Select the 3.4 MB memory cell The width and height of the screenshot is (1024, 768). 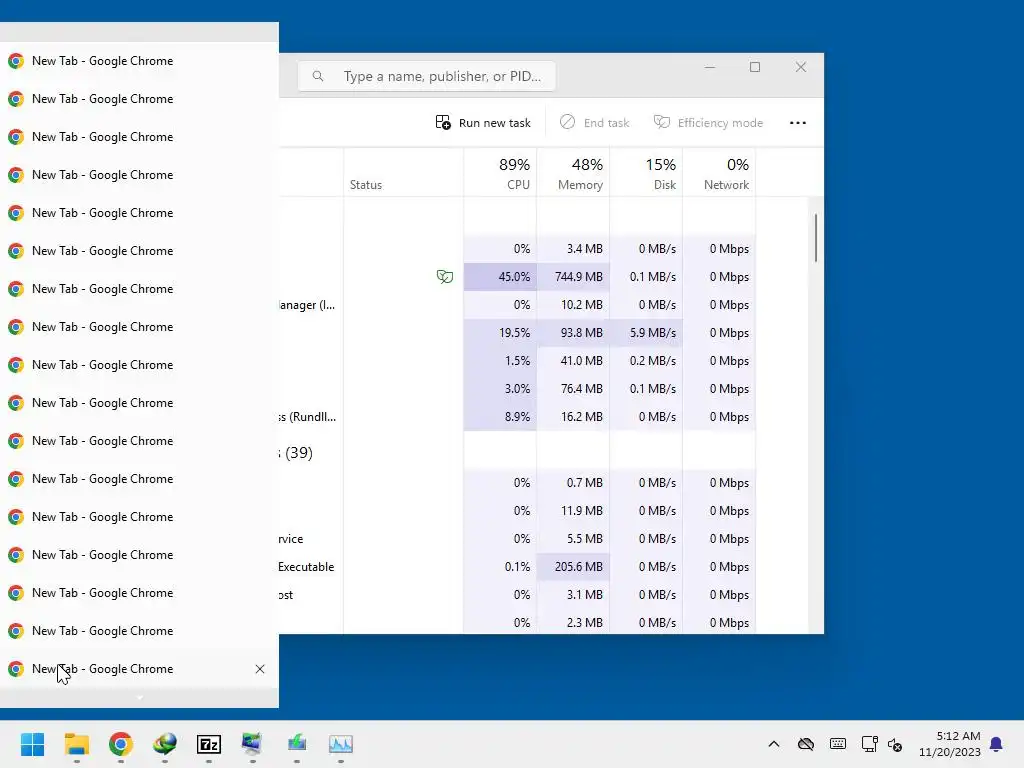573,249
